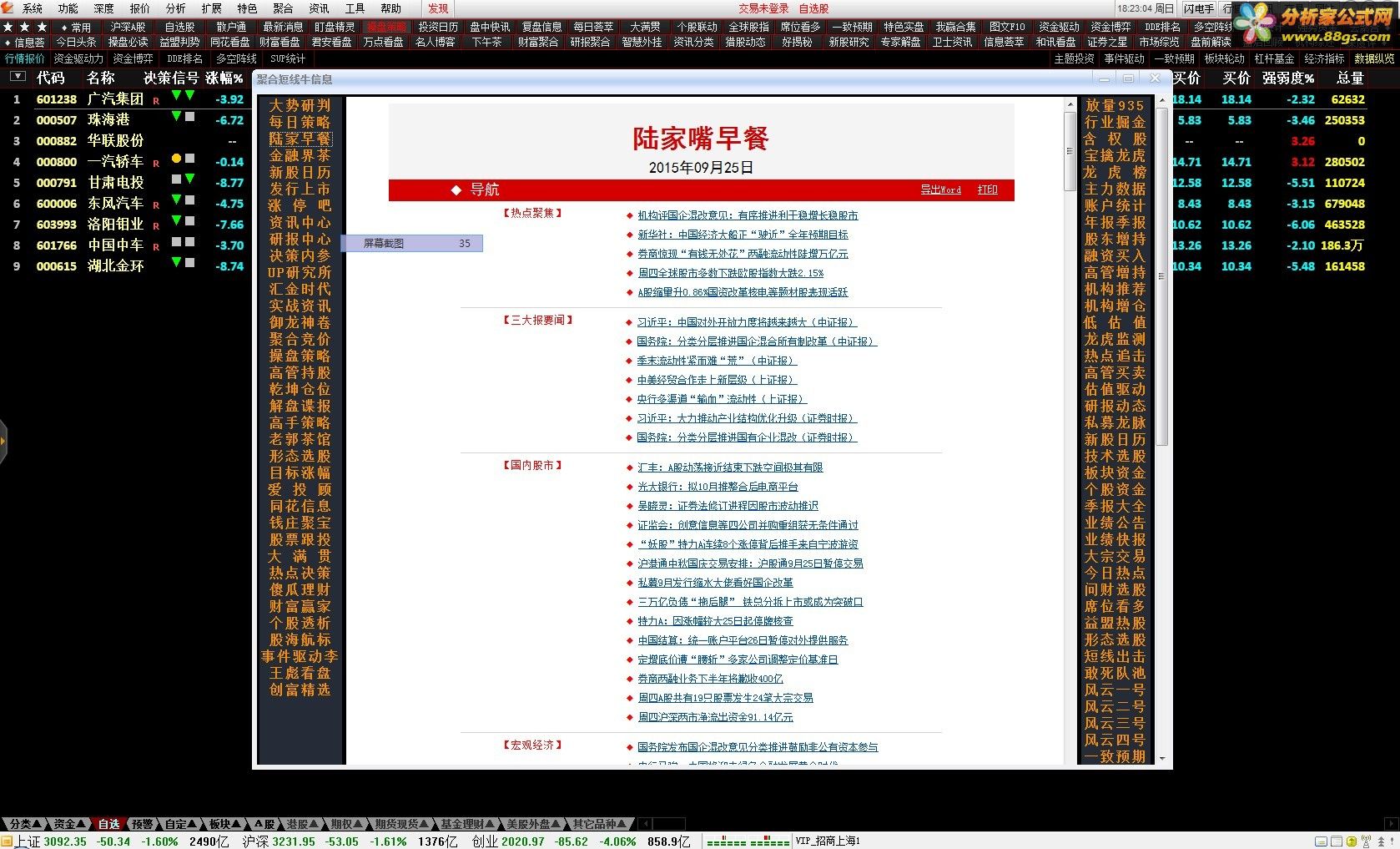Click the 导出Word link
The width and height of the screenshot is (1400, 849).
tap(940, 190)
